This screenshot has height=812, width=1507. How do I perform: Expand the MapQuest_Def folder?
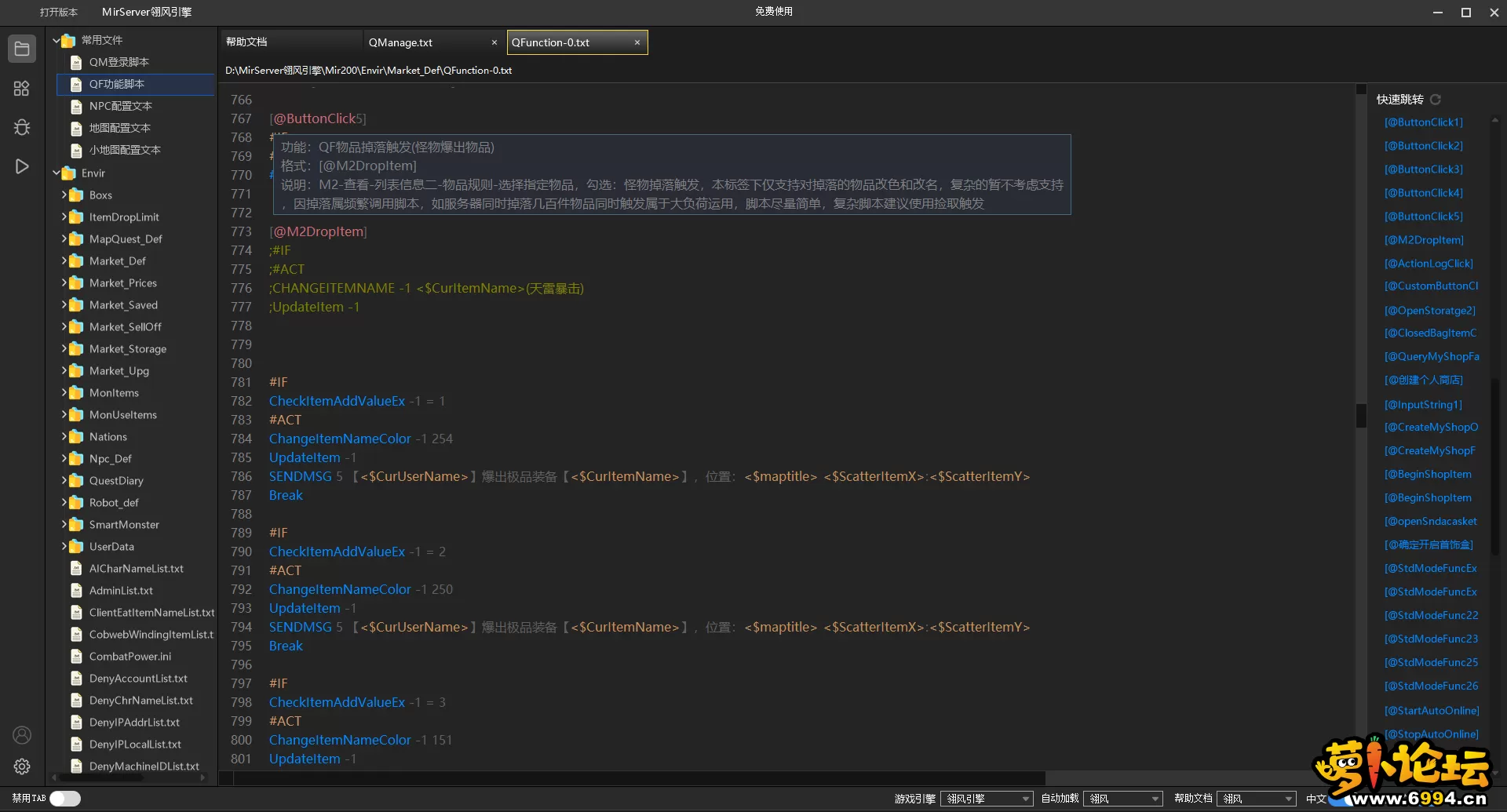pyautogui.click(x=64, y=239)
